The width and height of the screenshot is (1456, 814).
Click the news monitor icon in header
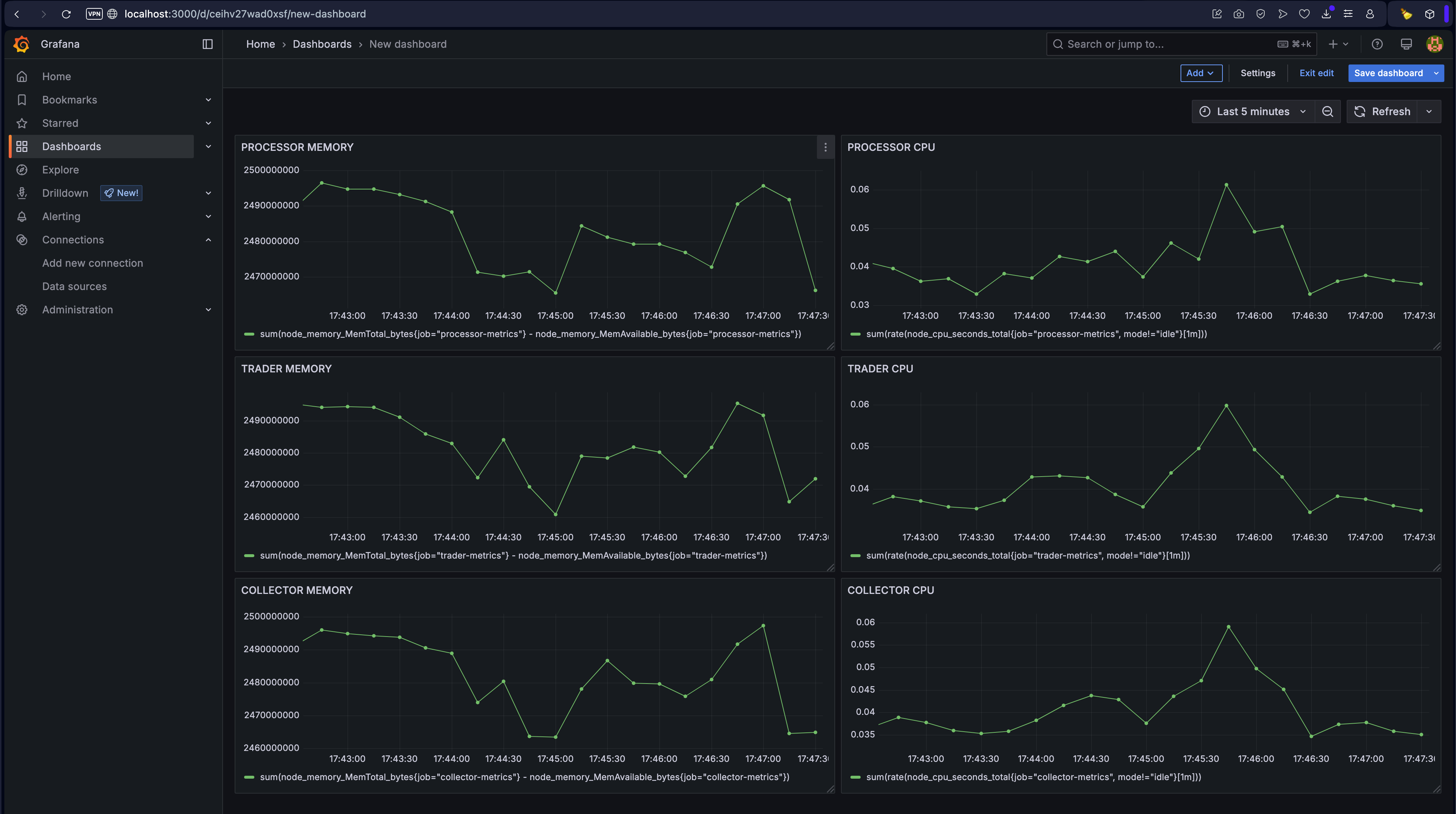pyautogui.click(x=1406, y=44)
